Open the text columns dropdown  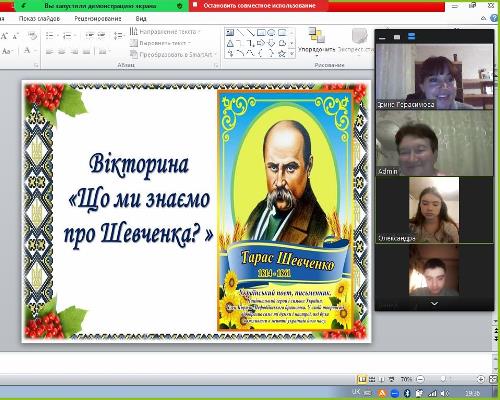105,51
